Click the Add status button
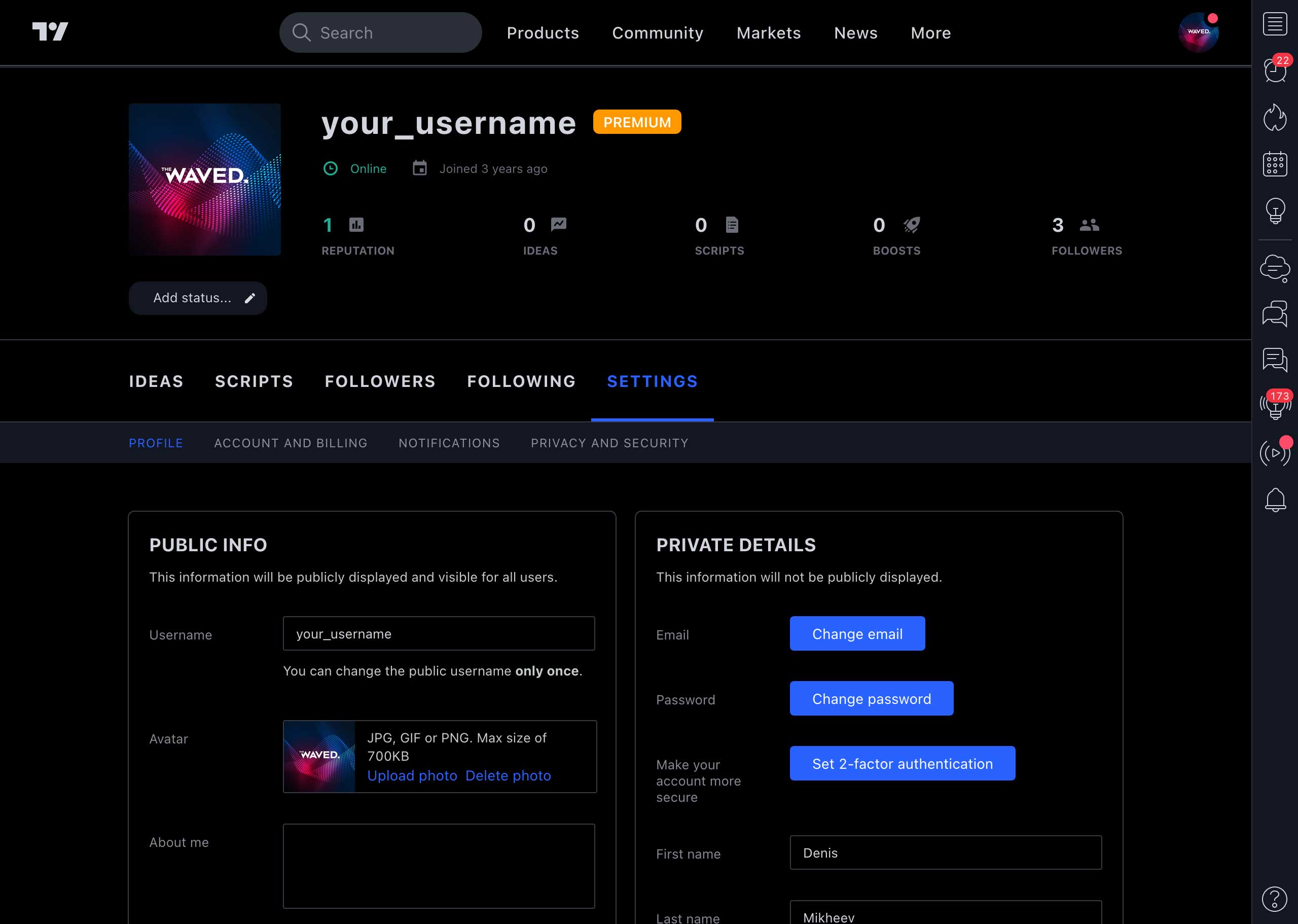The image size is (1298, 924). tap(197, 298)
